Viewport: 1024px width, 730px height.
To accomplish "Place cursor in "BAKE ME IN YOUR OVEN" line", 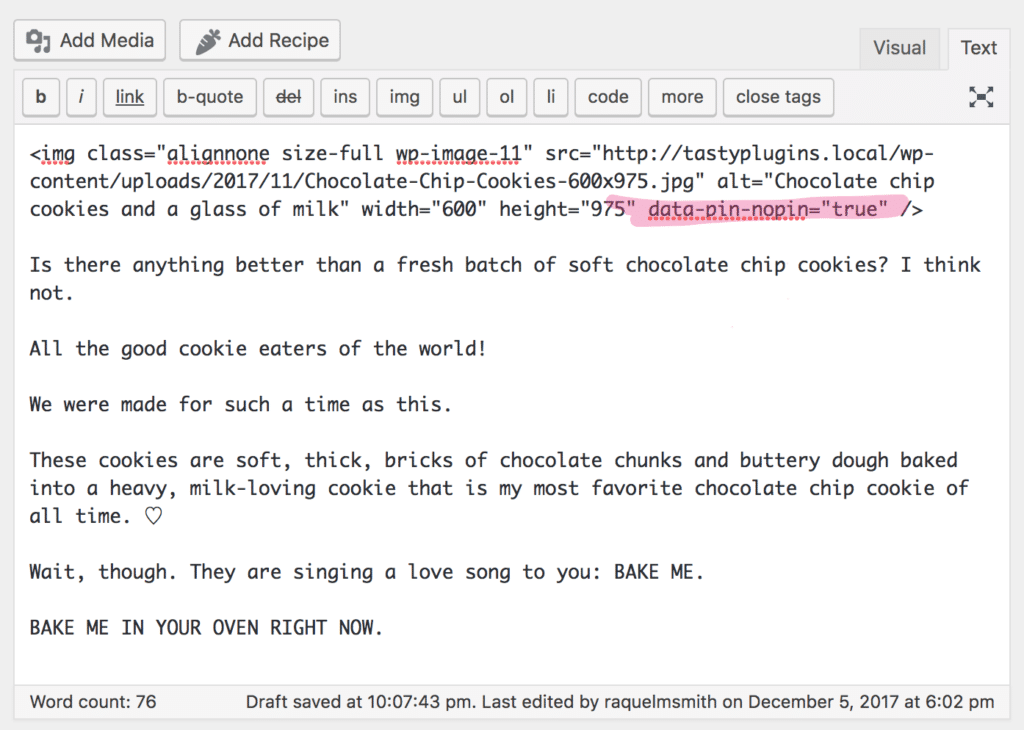I will coord(206,628).
